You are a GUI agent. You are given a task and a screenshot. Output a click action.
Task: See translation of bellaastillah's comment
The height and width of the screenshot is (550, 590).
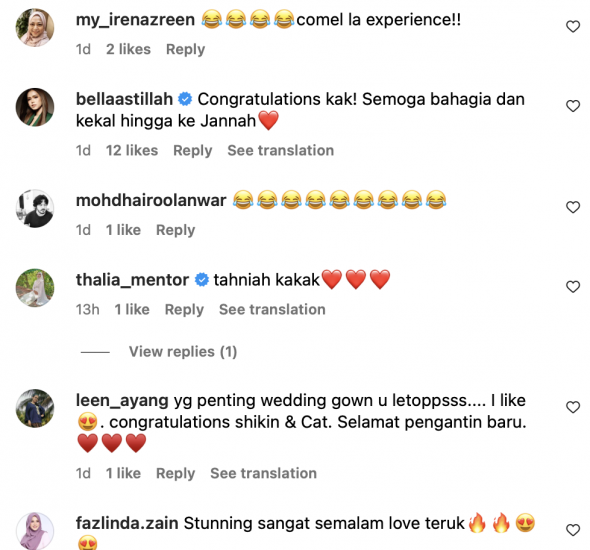click(x=281, y=150)
